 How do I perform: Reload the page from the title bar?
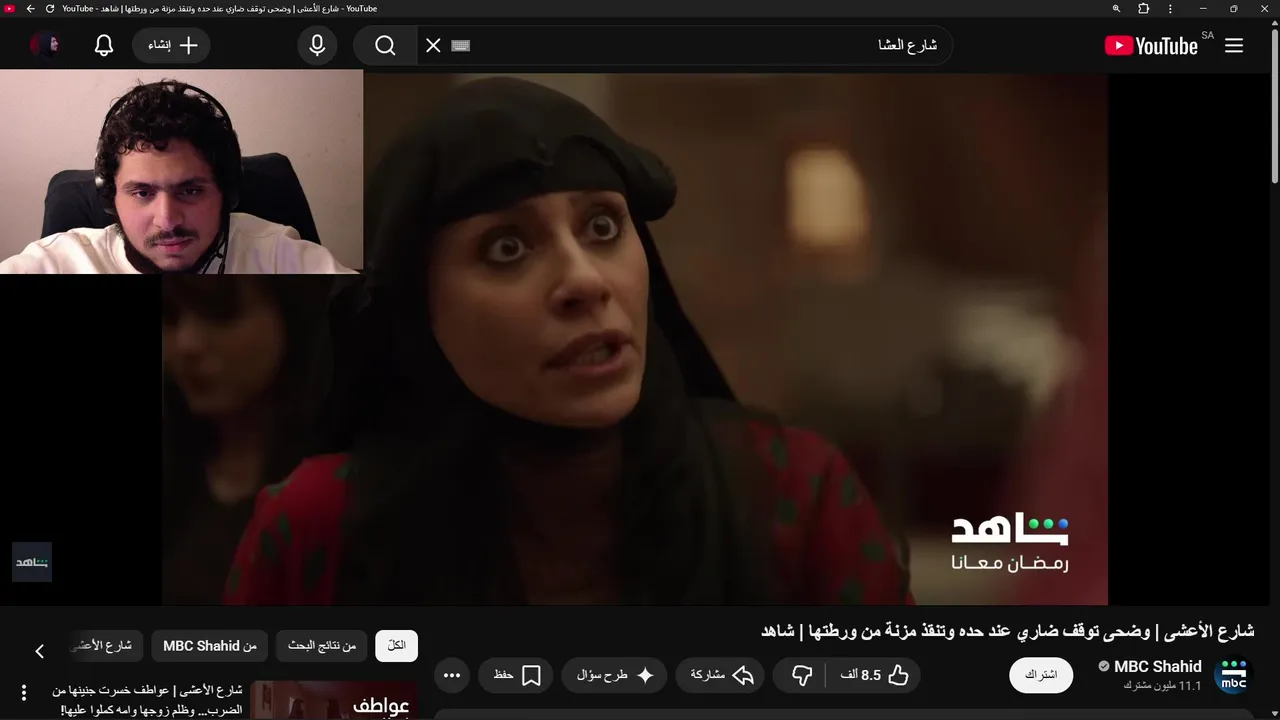click(50, 9)
